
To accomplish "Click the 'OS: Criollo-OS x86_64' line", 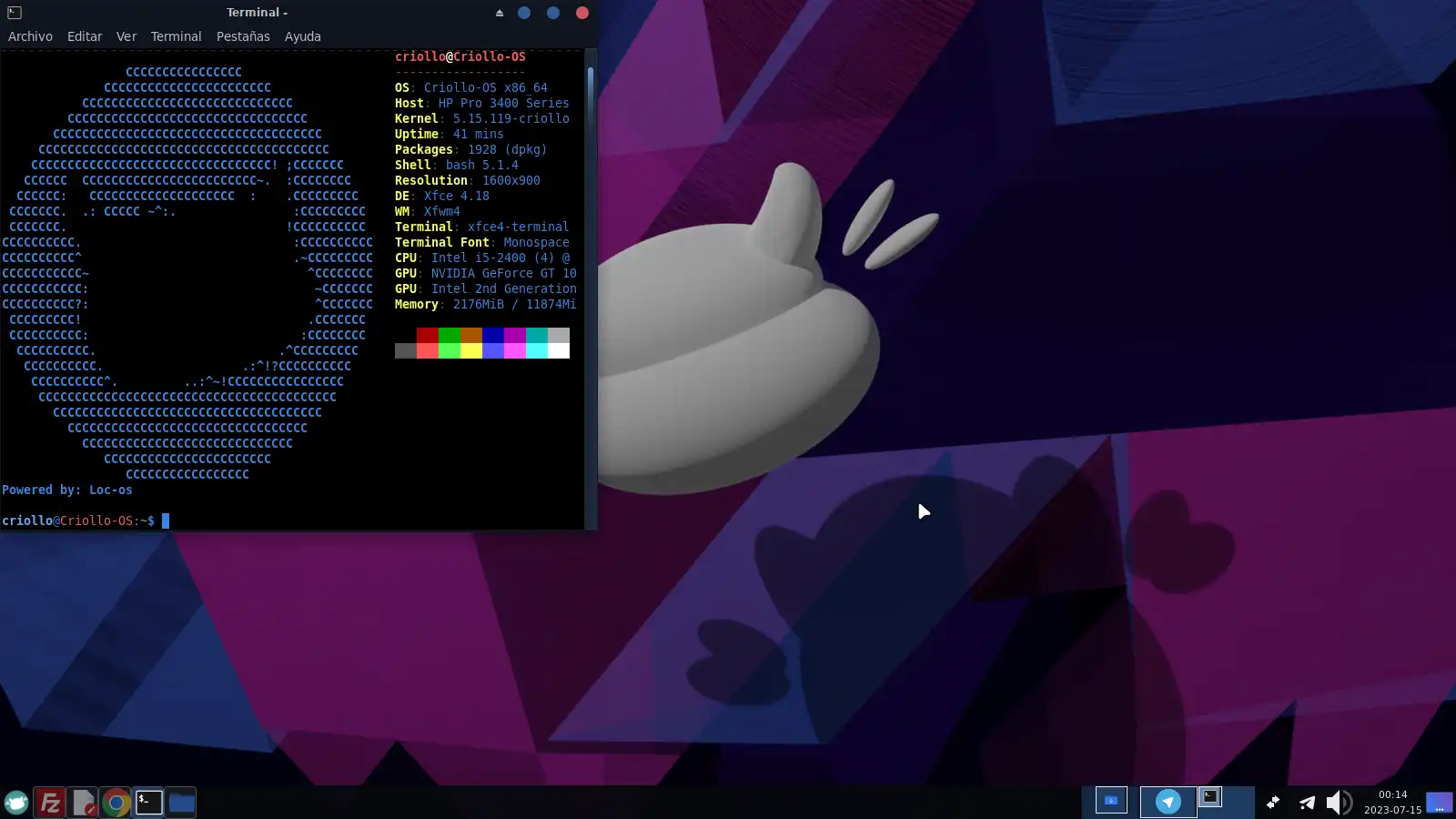I will 471,87.
